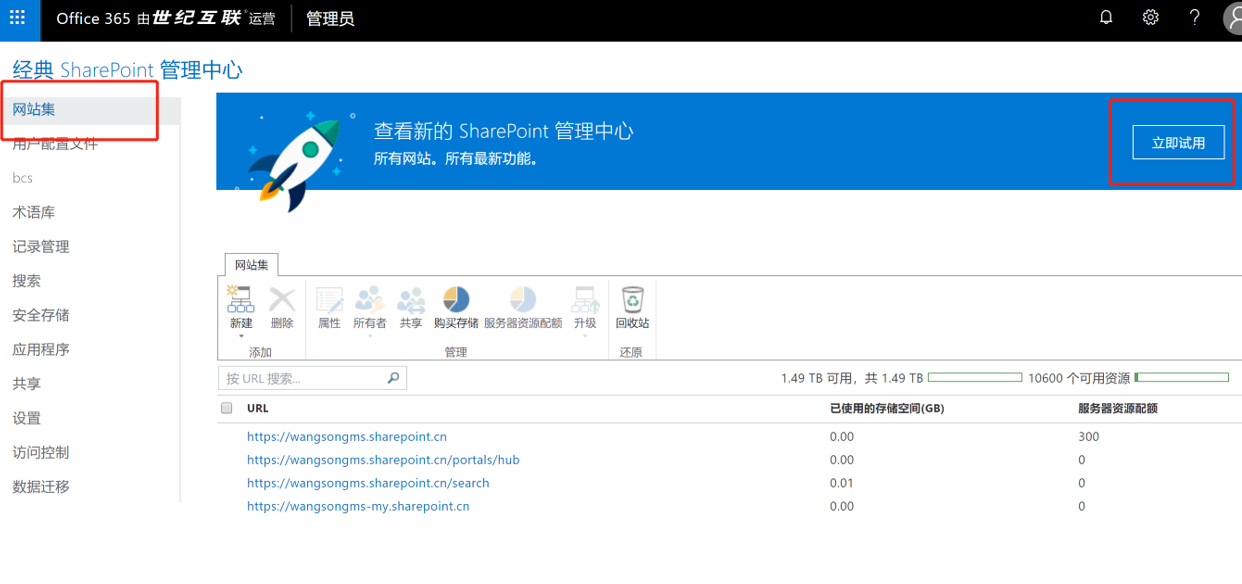
Task: Click the 管理员 header link
Action: [330, 19]
